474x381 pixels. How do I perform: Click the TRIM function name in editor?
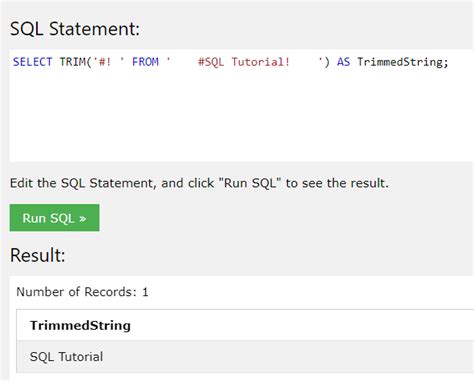click(x=72, y=62)
